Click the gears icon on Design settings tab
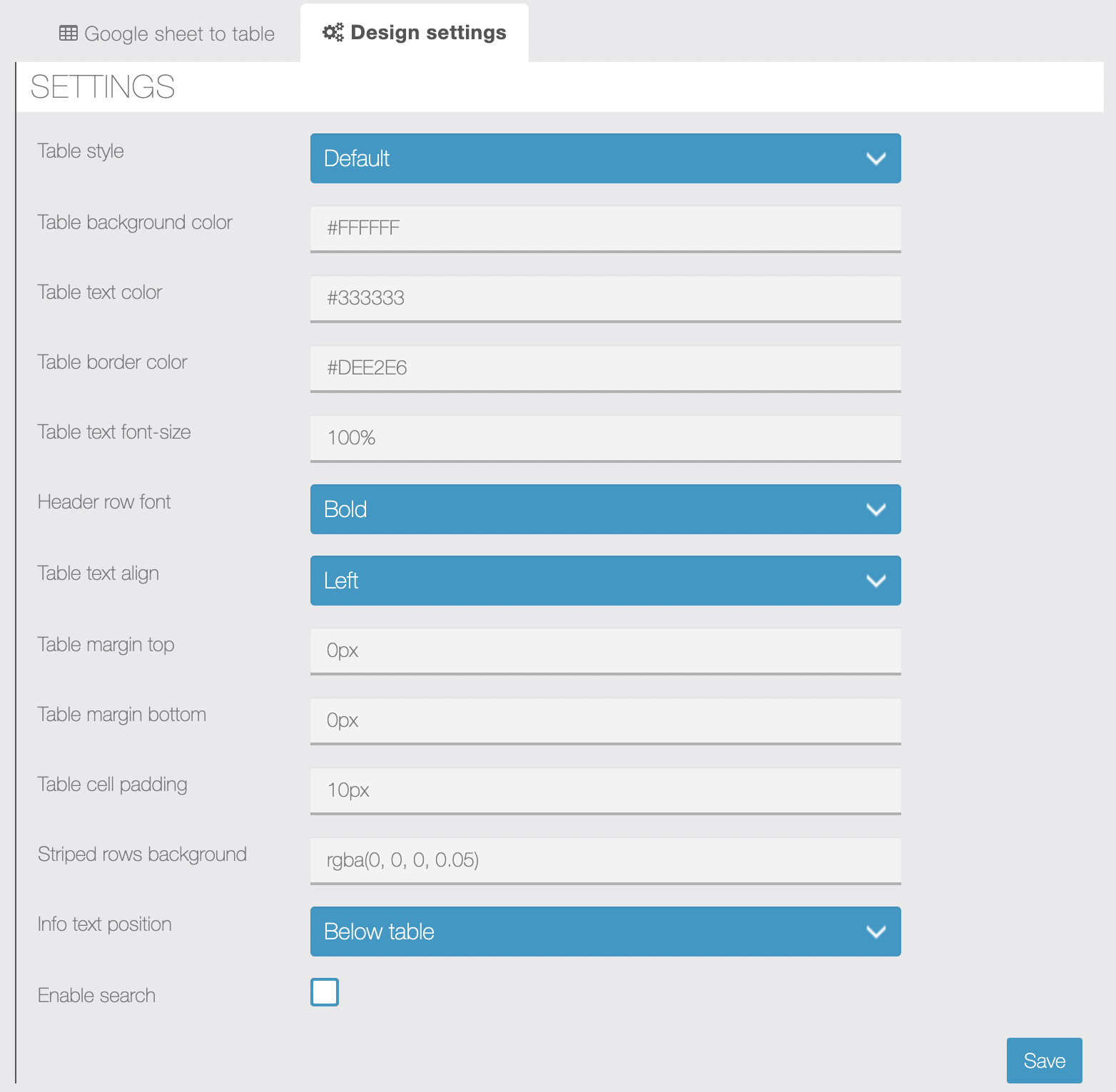The image size is (1116, 1092). pyautogui.click(x=333, y=32)
